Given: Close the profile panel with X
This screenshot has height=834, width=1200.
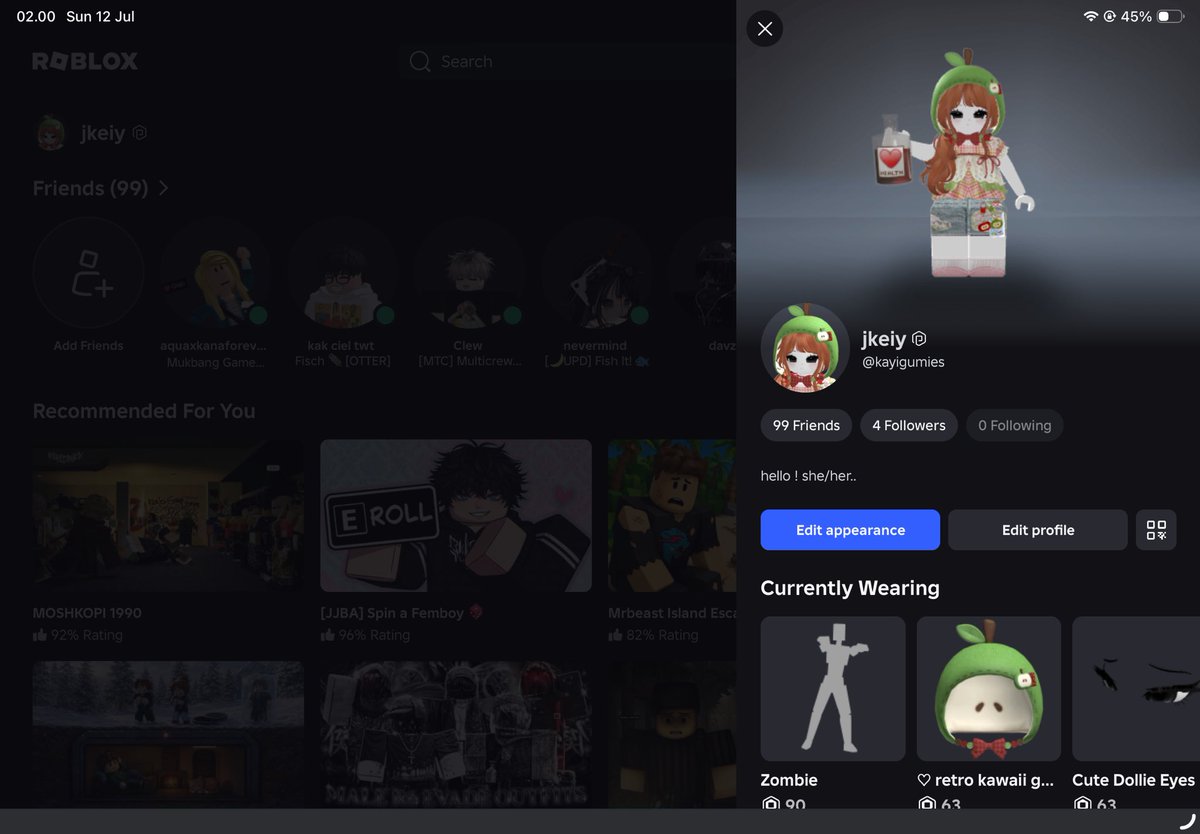Looking at the screenshot, I should click(765, 29).
